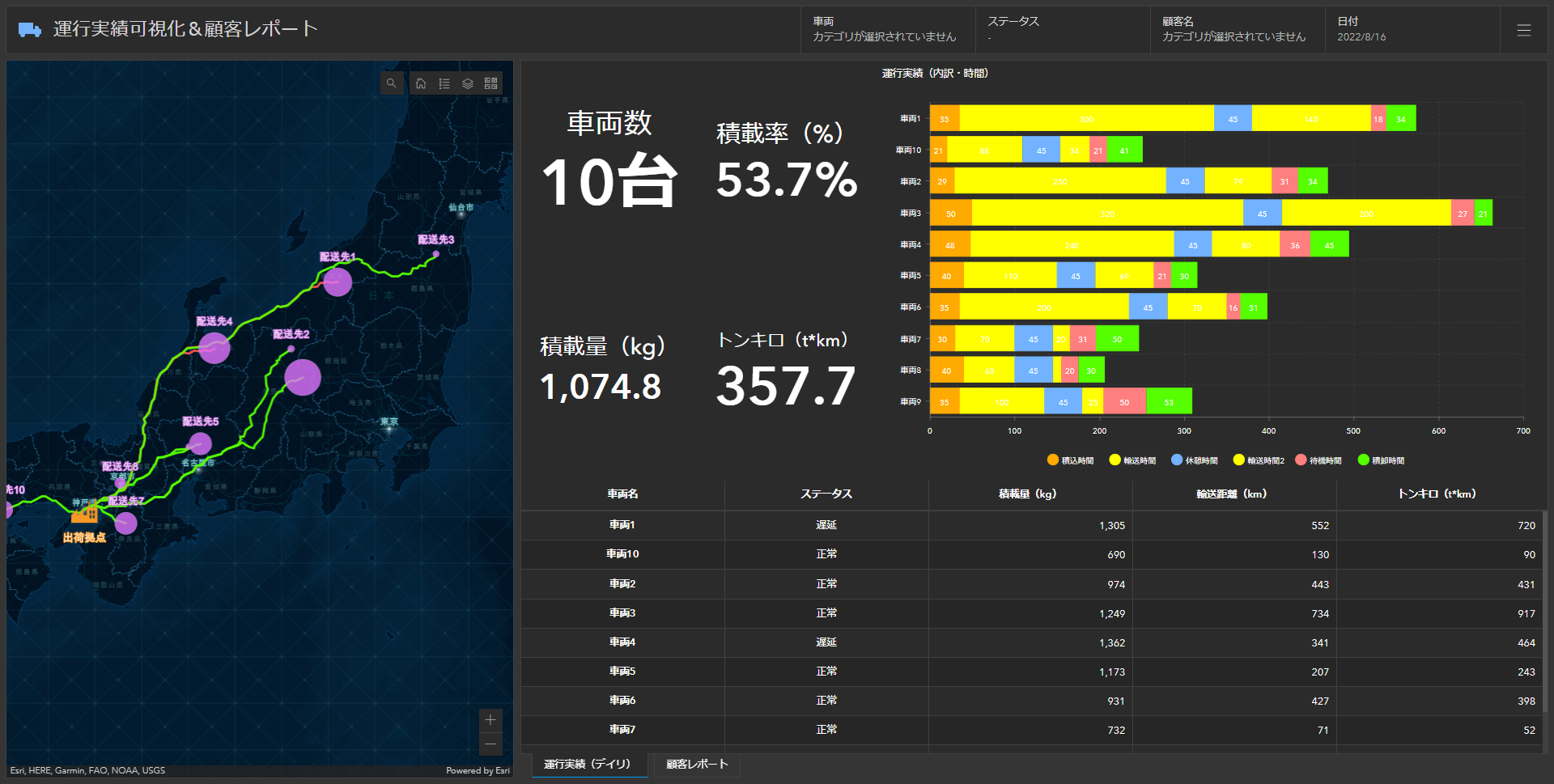Click the 待機時間 pink legend swatch
Screen dimensions: 1554x784
tap(1301, 460)
